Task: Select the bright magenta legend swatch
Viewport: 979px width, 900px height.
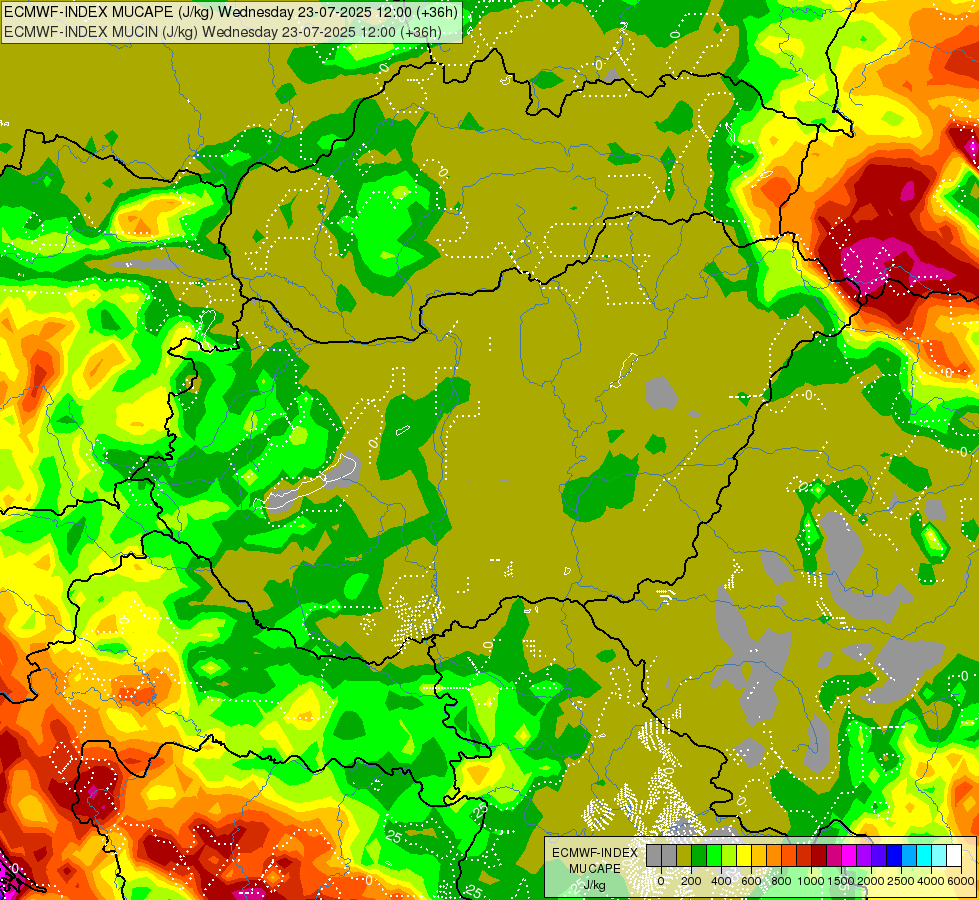Action: (x=849, y=855)
